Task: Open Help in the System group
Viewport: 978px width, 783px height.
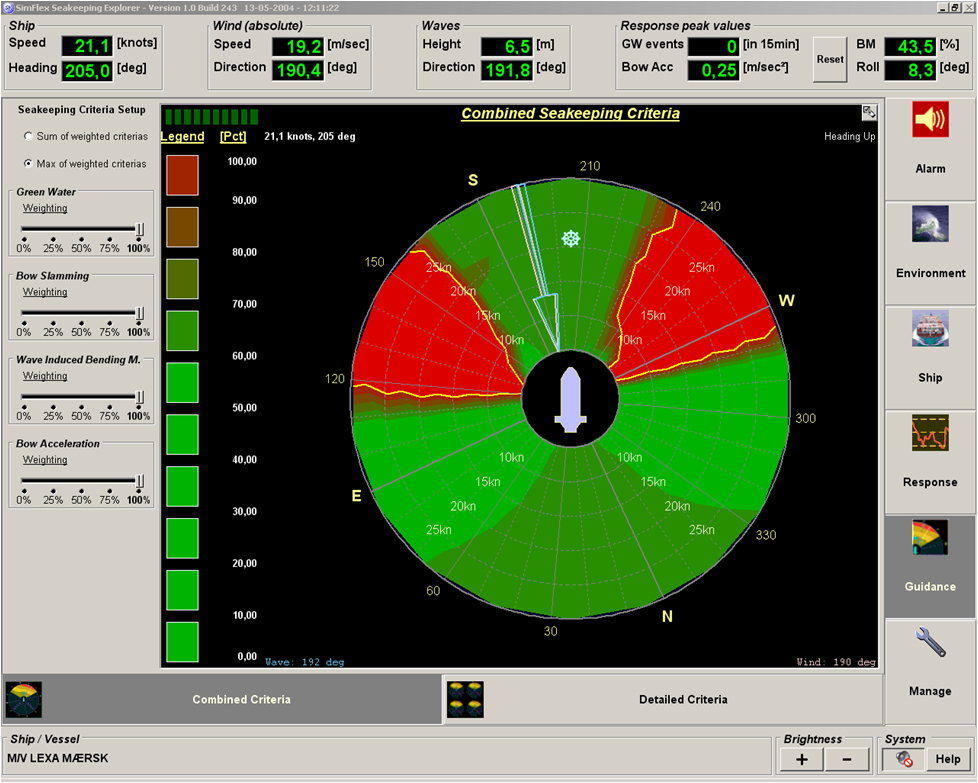Action: [x=948, y=759]
